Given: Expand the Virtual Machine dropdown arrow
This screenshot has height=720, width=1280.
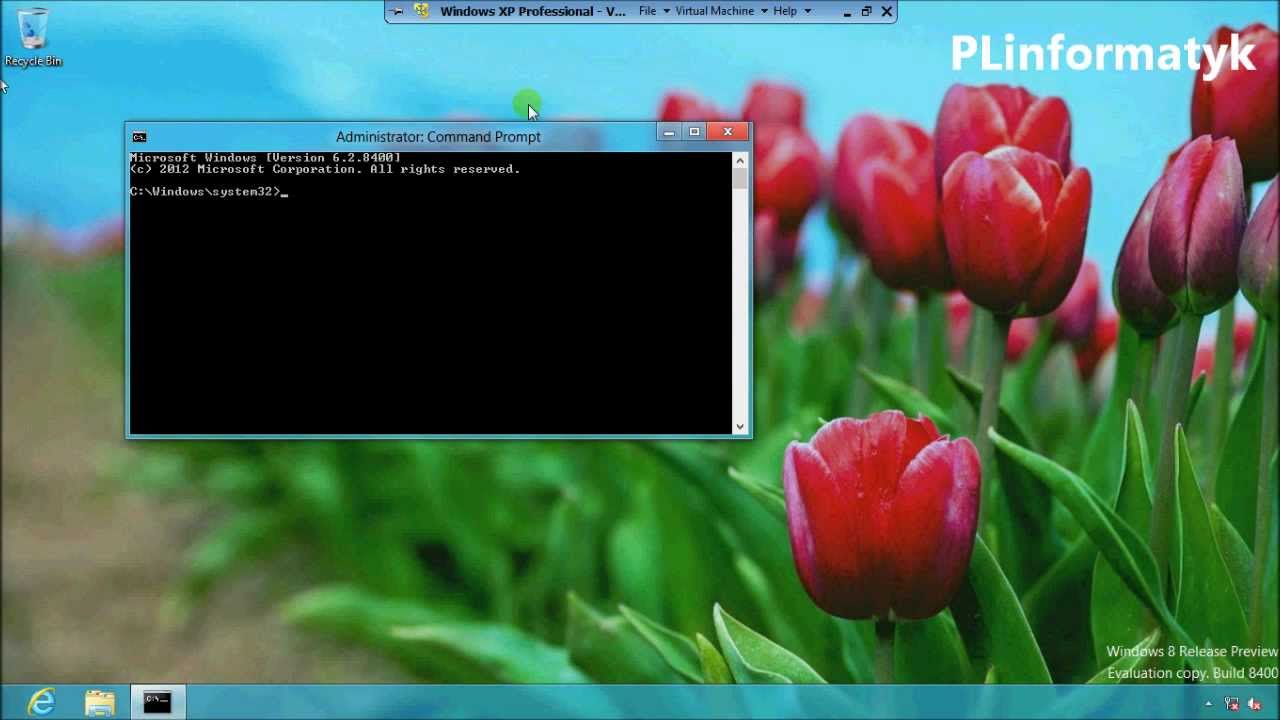Looking at the screenshot, I should [764, 11].
